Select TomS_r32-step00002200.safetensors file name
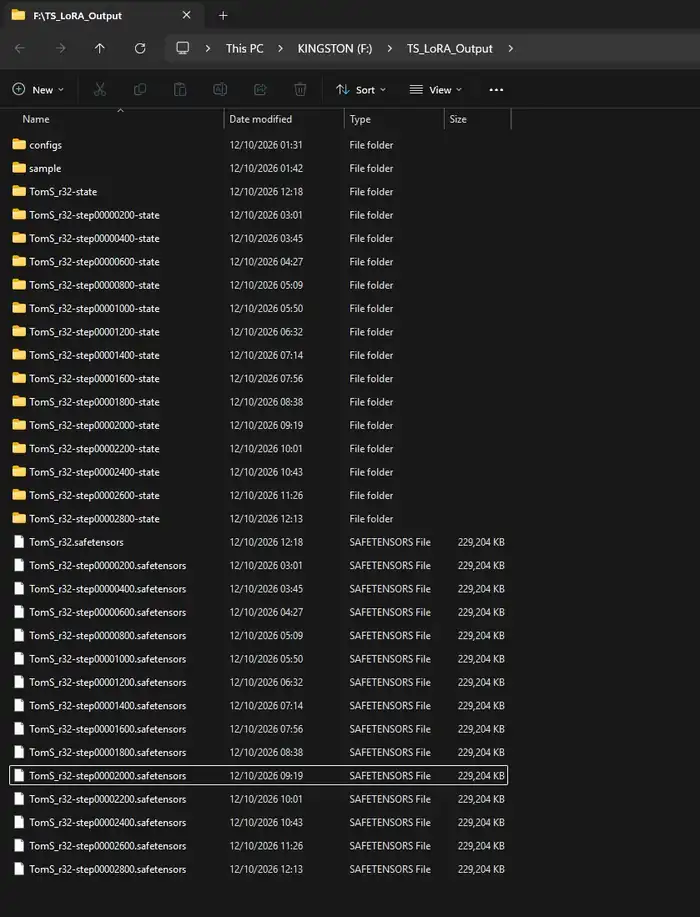The width and height of the screenshot is (700, 917). [108, 799]
